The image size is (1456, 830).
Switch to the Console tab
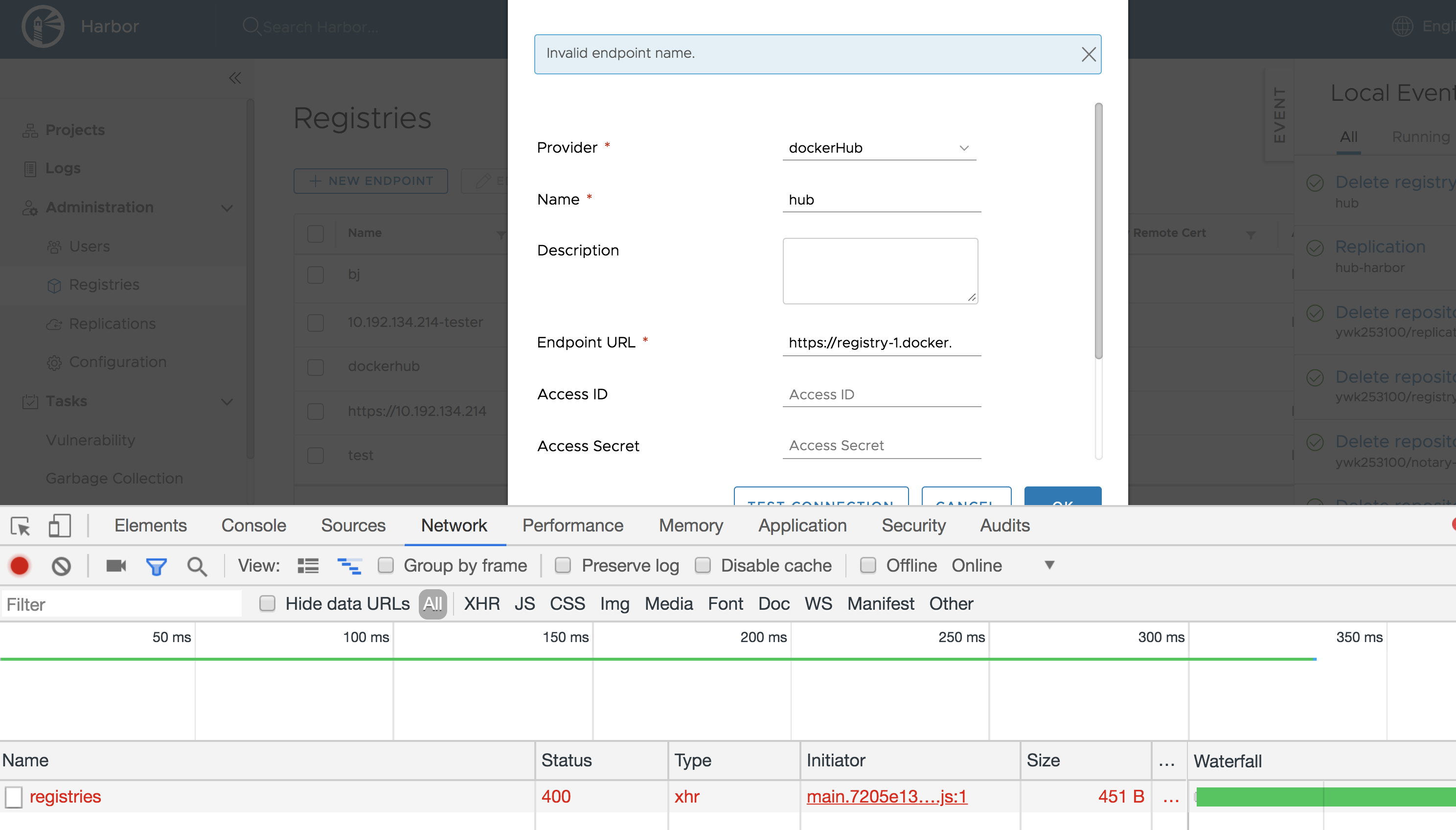253,526
